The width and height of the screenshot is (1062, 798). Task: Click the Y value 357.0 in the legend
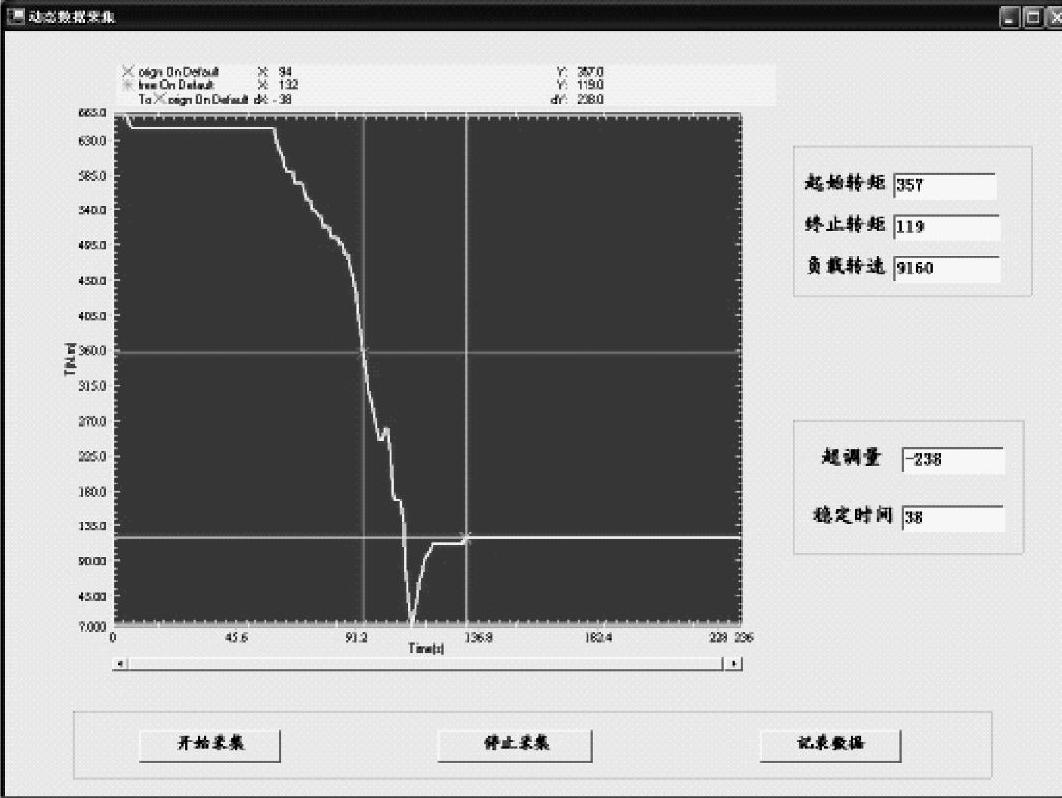click(590, 71)
